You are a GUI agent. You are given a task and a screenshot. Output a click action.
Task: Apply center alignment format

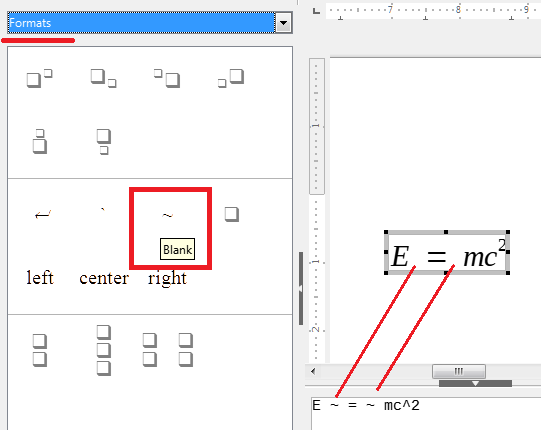104,278
